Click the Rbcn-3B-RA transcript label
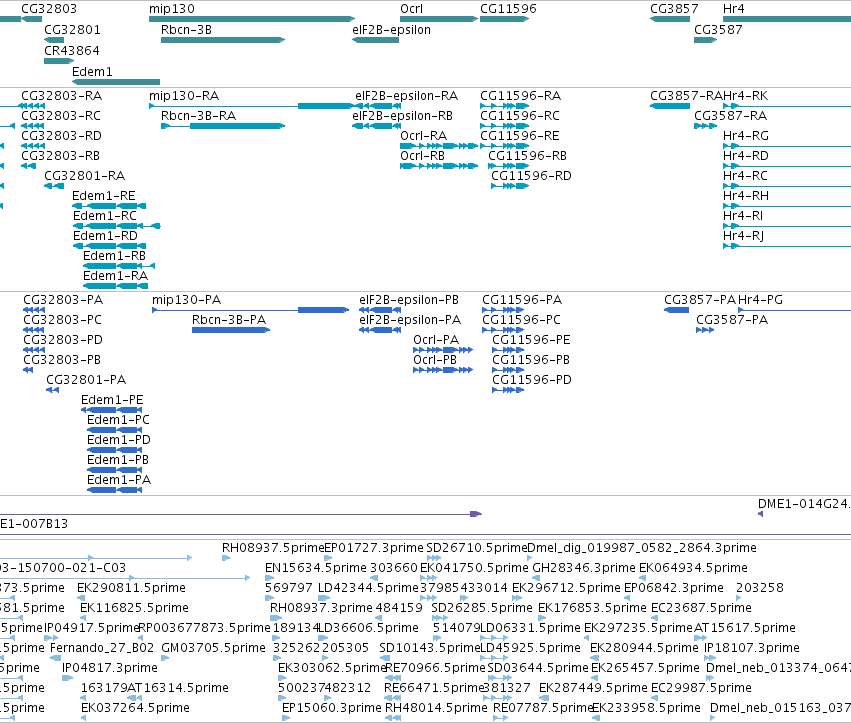The height and width of the screenshot is (723, 851). pyautogui.click(x=199, y=116)
